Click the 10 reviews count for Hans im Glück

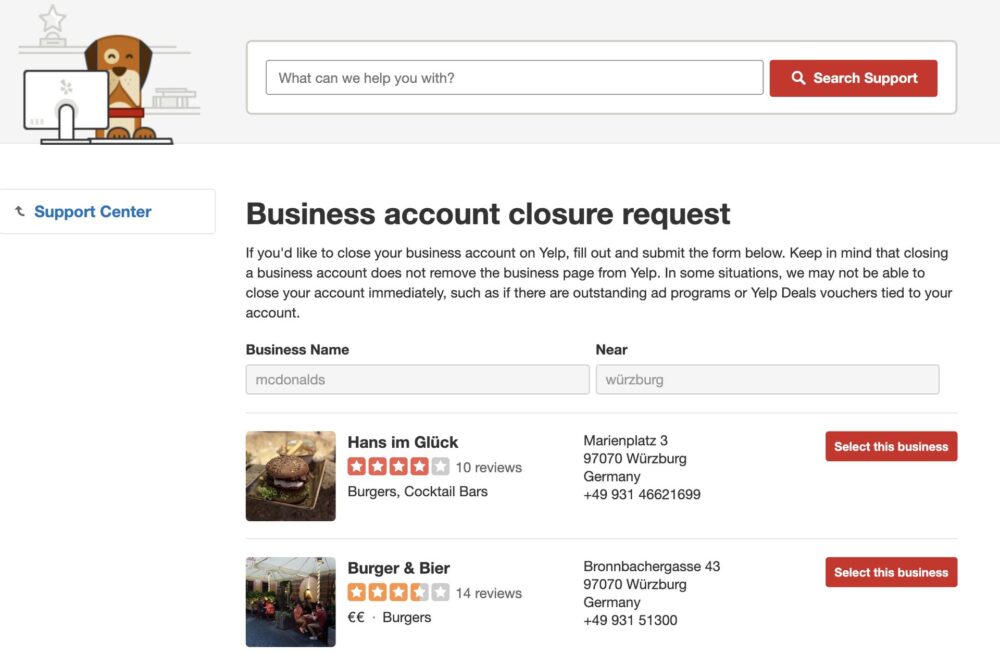[489, 467]
